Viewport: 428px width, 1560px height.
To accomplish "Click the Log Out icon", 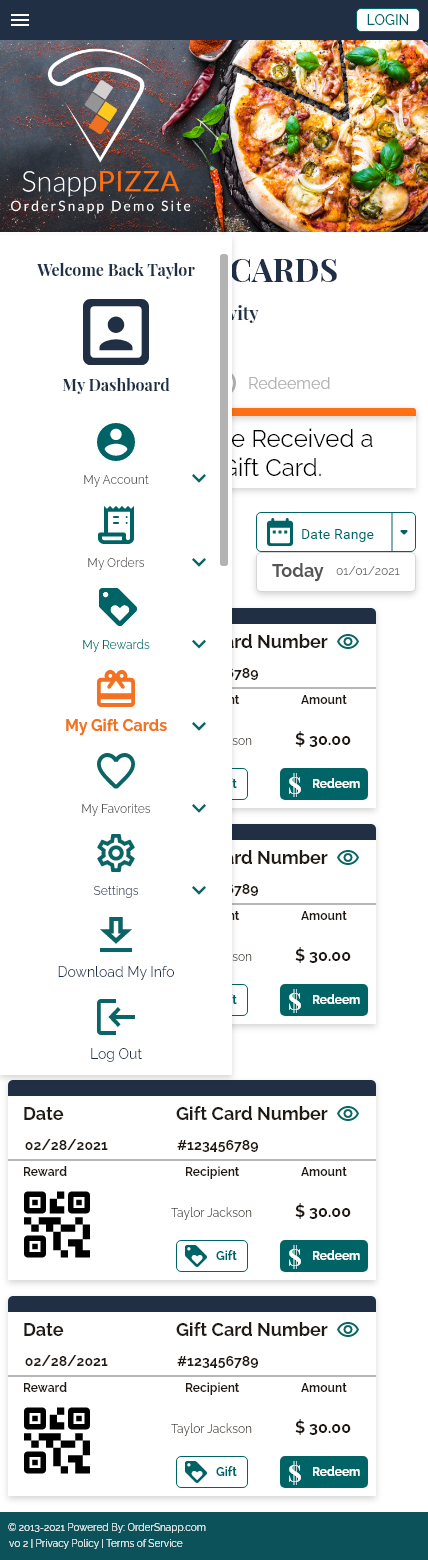I will 116,1017.
